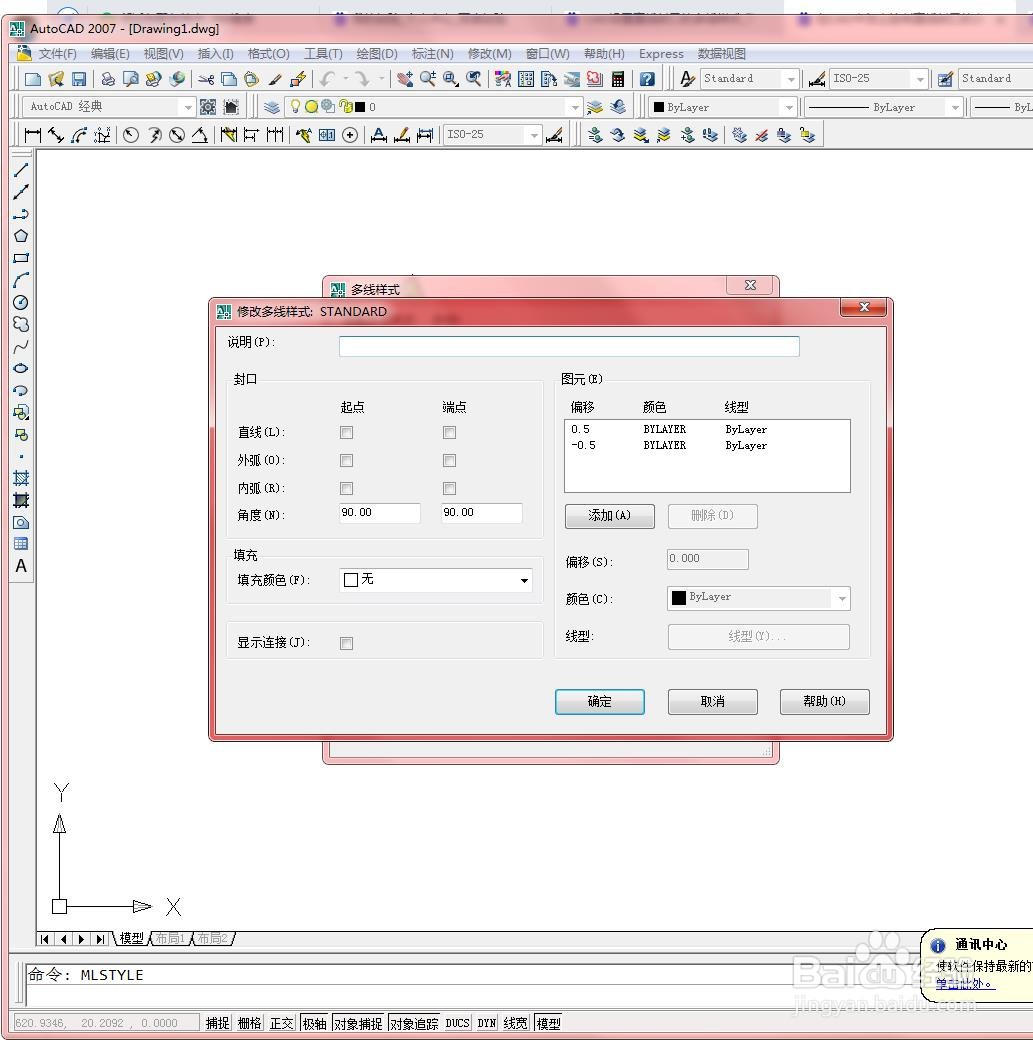
Task: Click the 取消 button
Action: (x=713, y=702)
